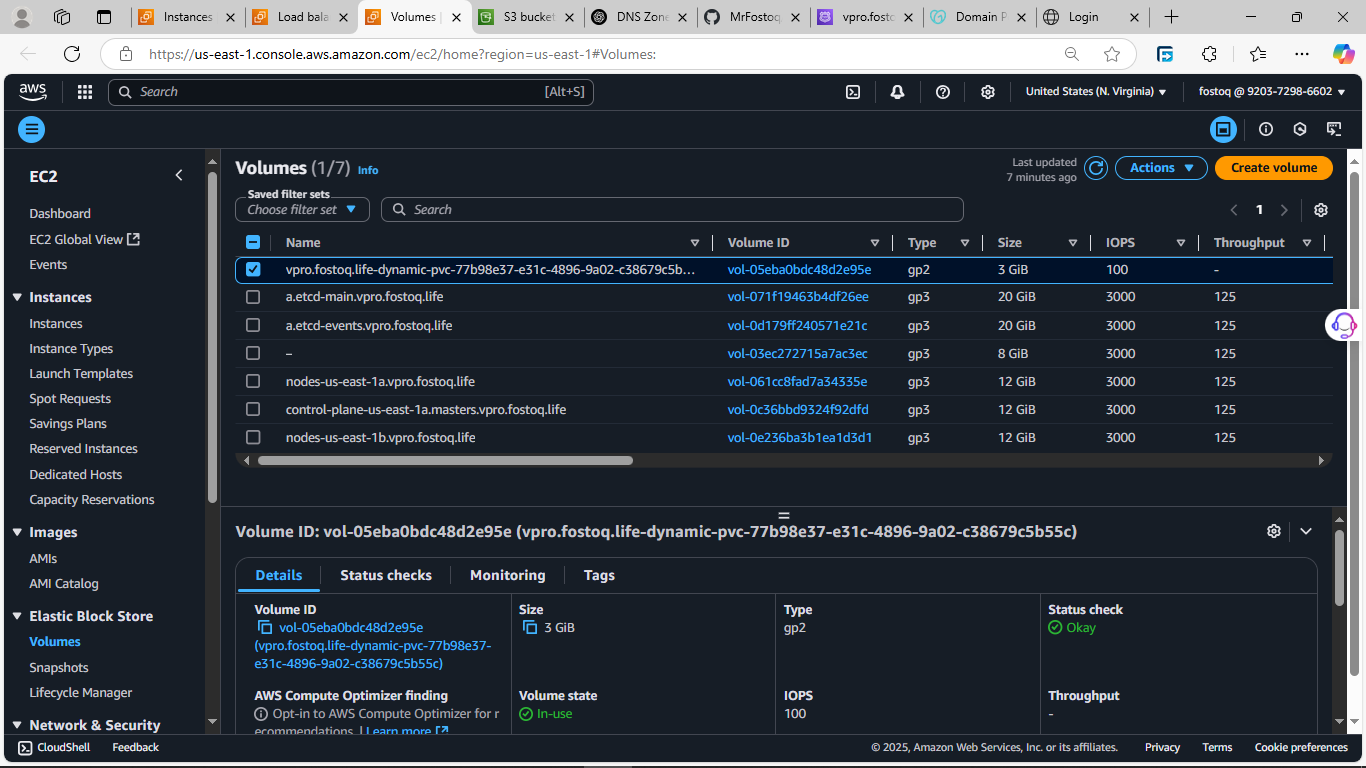Open Cookie preferences in footer

coord(1301,747)
